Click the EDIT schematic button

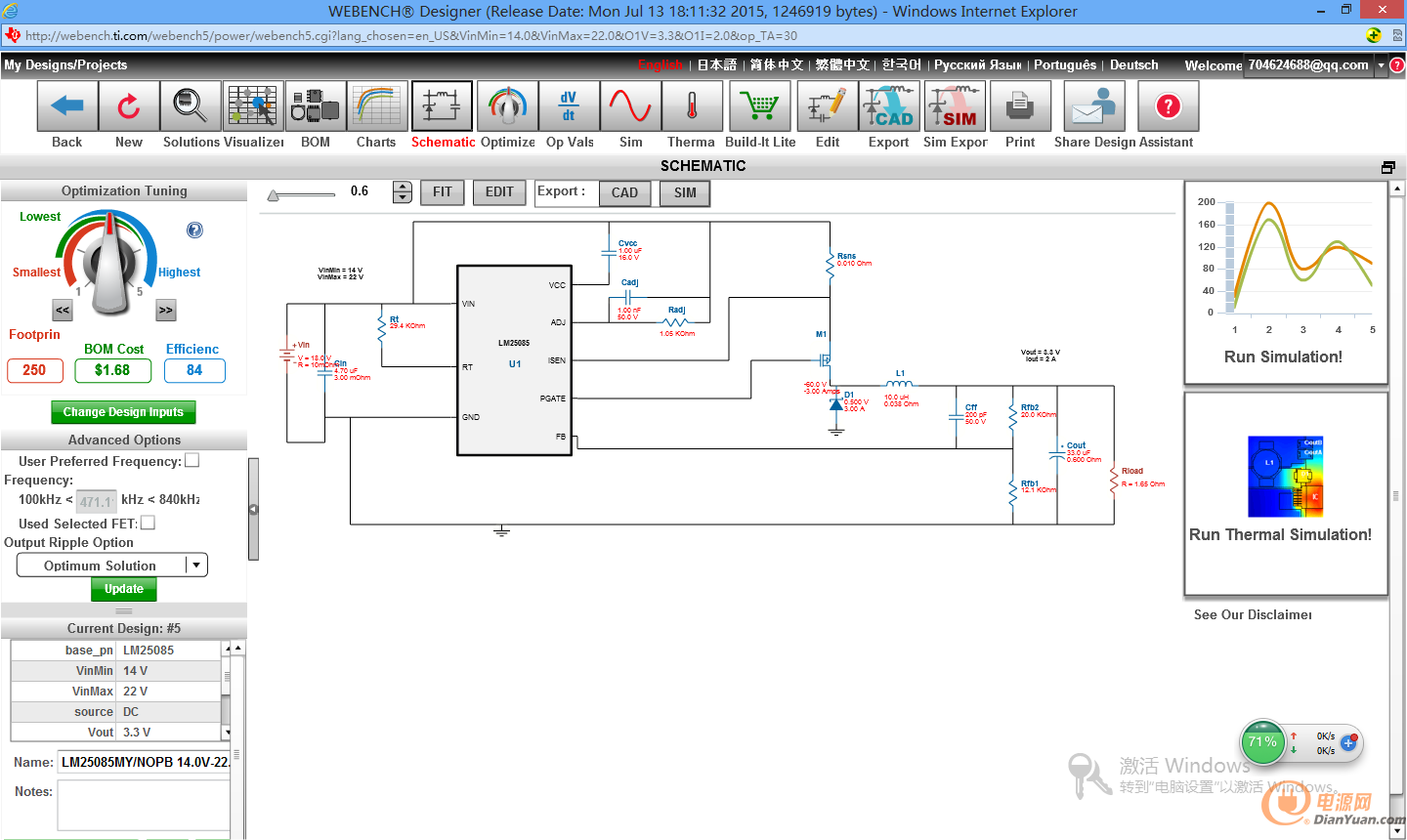499,192
